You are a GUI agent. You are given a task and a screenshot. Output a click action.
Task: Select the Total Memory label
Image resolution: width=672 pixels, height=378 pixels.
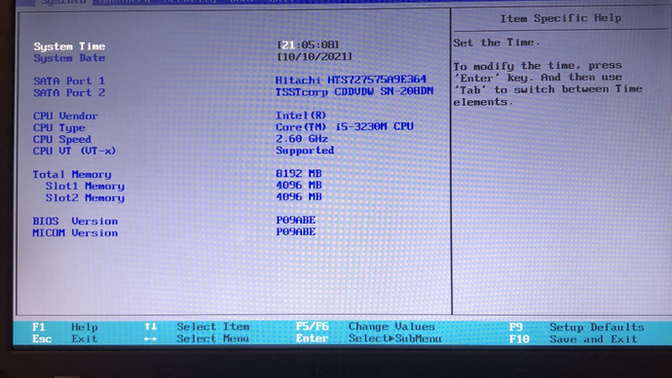pos(72,174)
